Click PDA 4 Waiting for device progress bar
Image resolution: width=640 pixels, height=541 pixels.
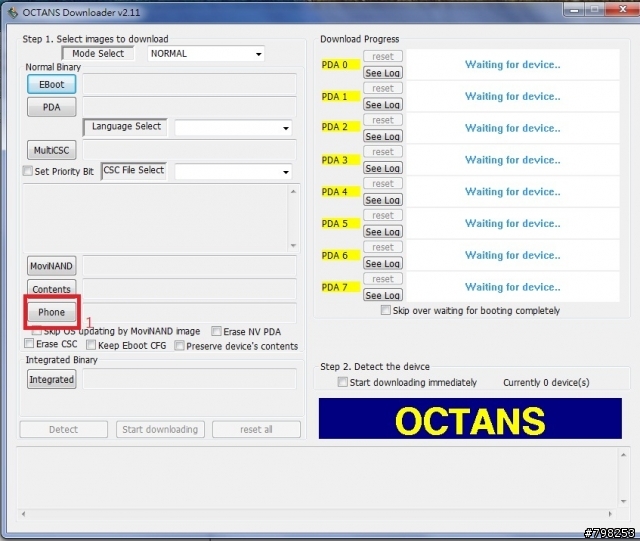click(513, 191)
